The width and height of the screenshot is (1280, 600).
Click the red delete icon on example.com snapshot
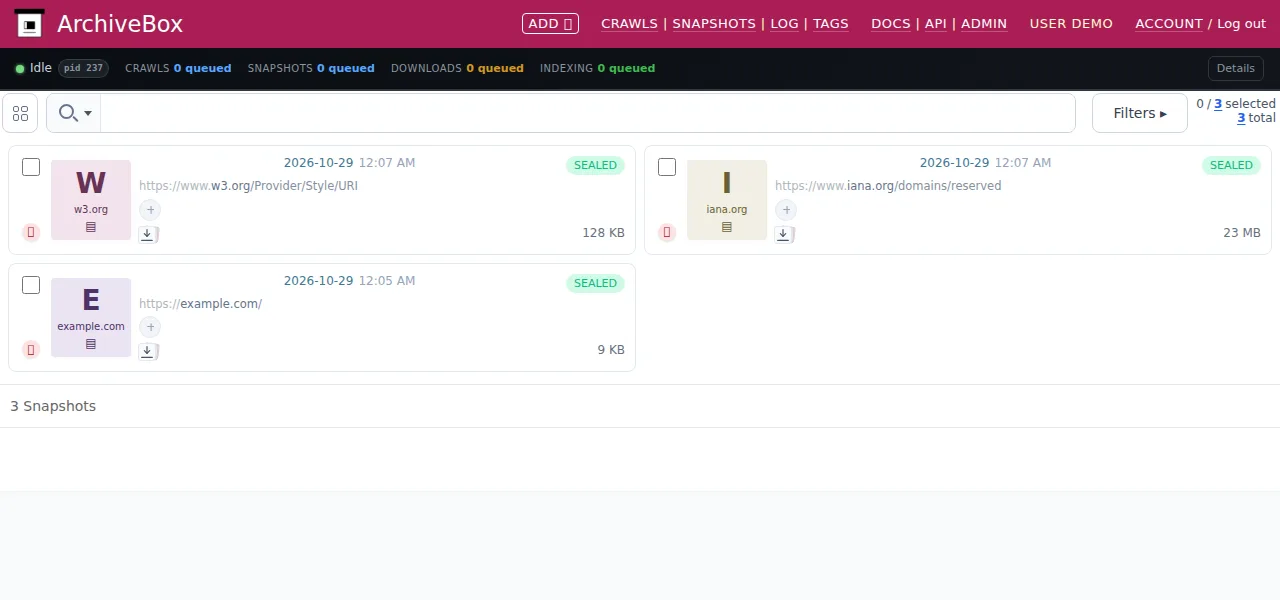(x=31, y=350)
